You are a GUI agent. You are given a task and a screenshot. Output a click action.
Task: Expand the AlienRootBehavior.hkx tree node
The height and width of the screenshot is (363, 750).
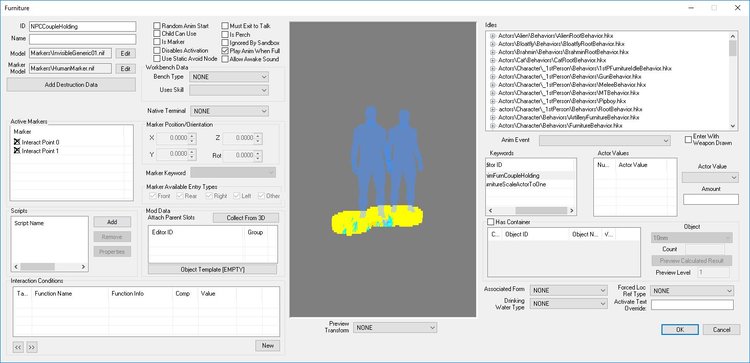(x=492, y=36)
